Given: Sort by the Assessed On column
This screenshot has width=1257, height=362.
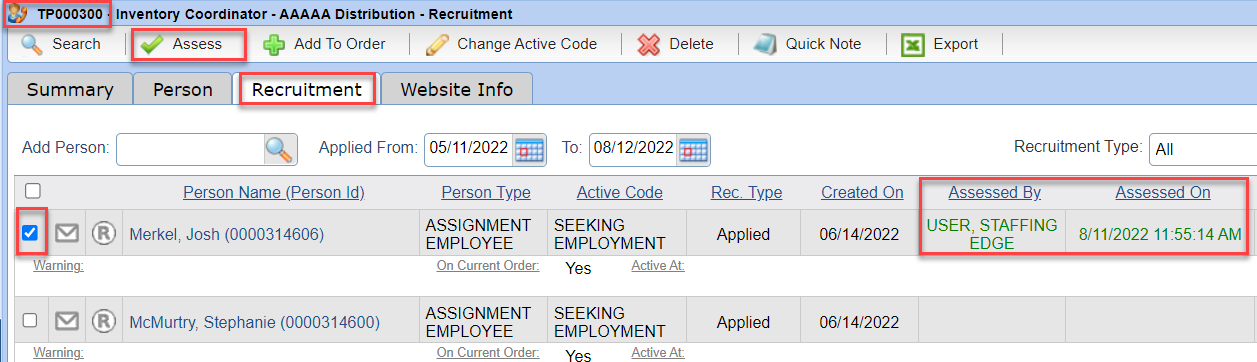Looking at the screenshot, I should point(1163,193).
